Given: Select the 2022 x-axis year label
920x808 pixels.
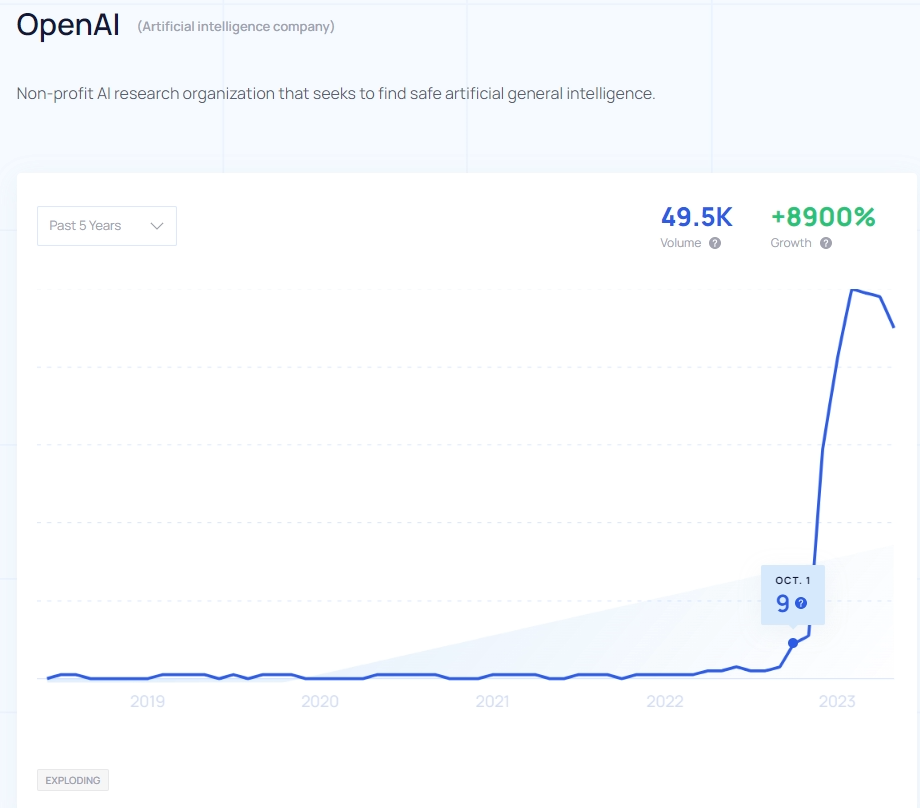Looking at the screenshot, I should [x=665, y=701].
